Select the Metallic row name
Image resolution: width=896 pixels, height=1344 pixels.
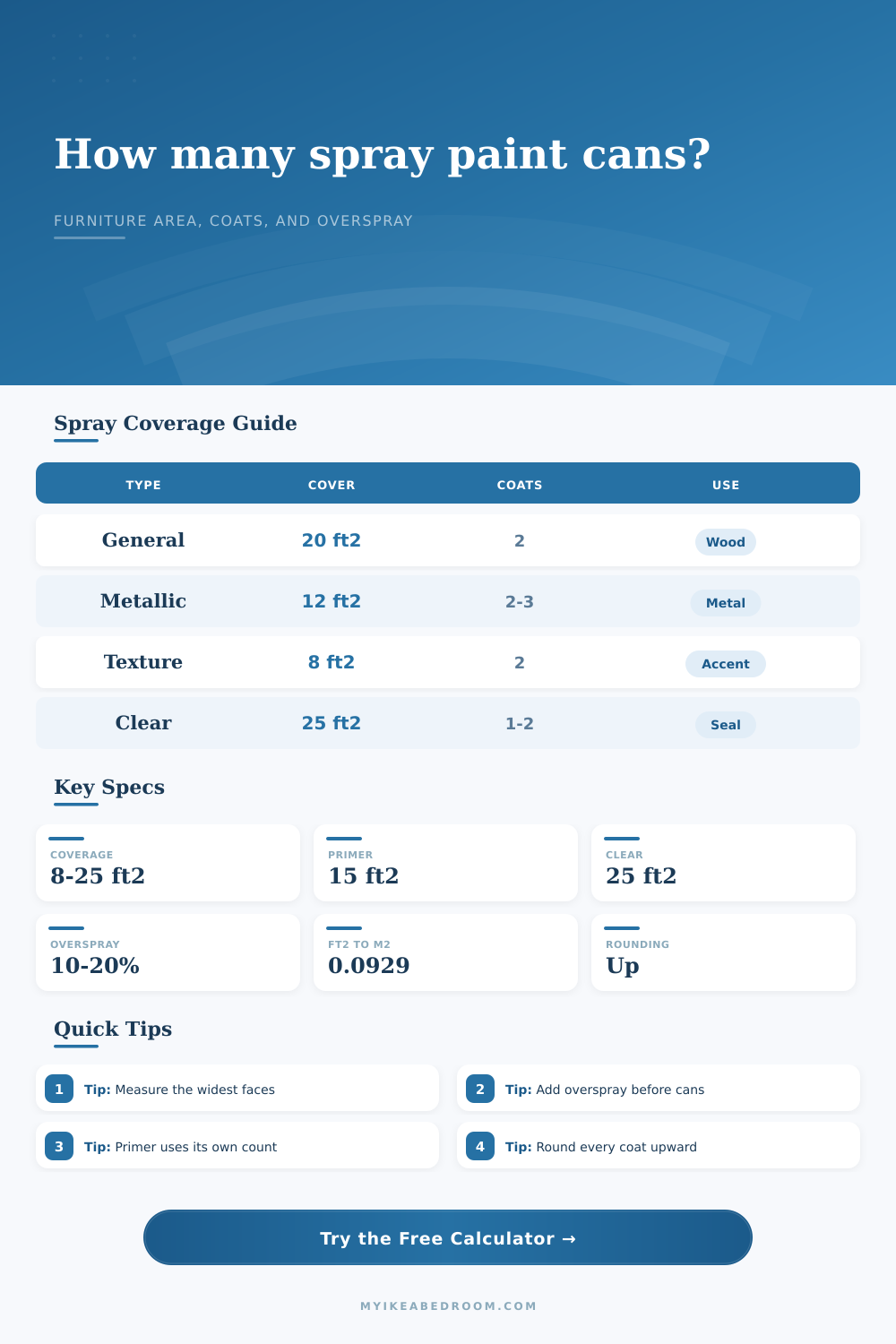click(143, 601)
